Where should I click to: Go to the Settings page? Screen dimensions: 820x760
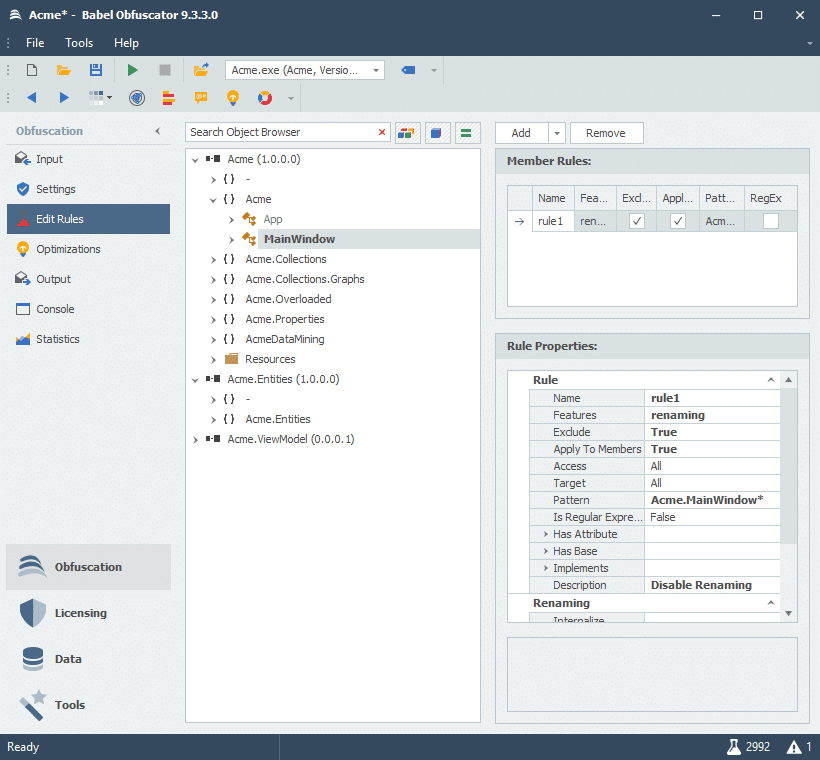(88, 189)
